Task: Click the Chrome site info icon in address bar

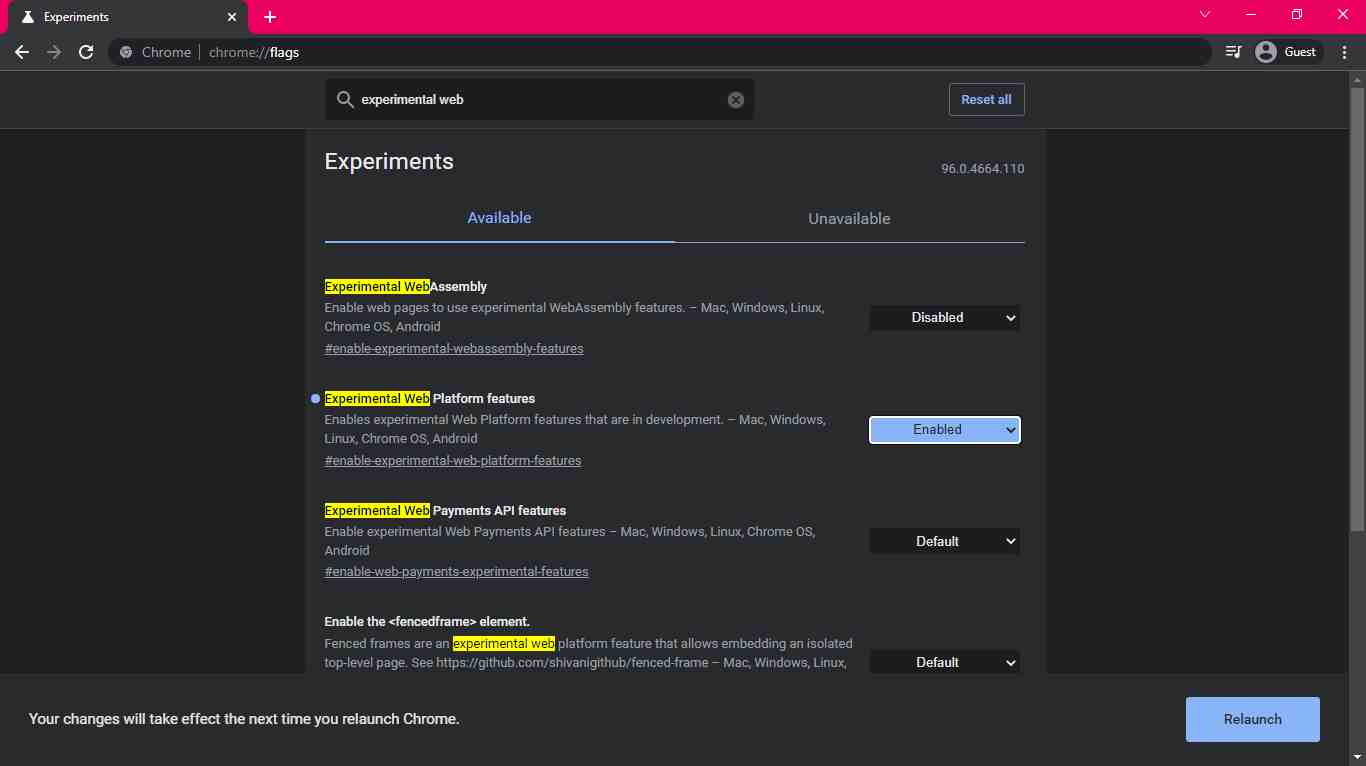Action: (126, 52)
